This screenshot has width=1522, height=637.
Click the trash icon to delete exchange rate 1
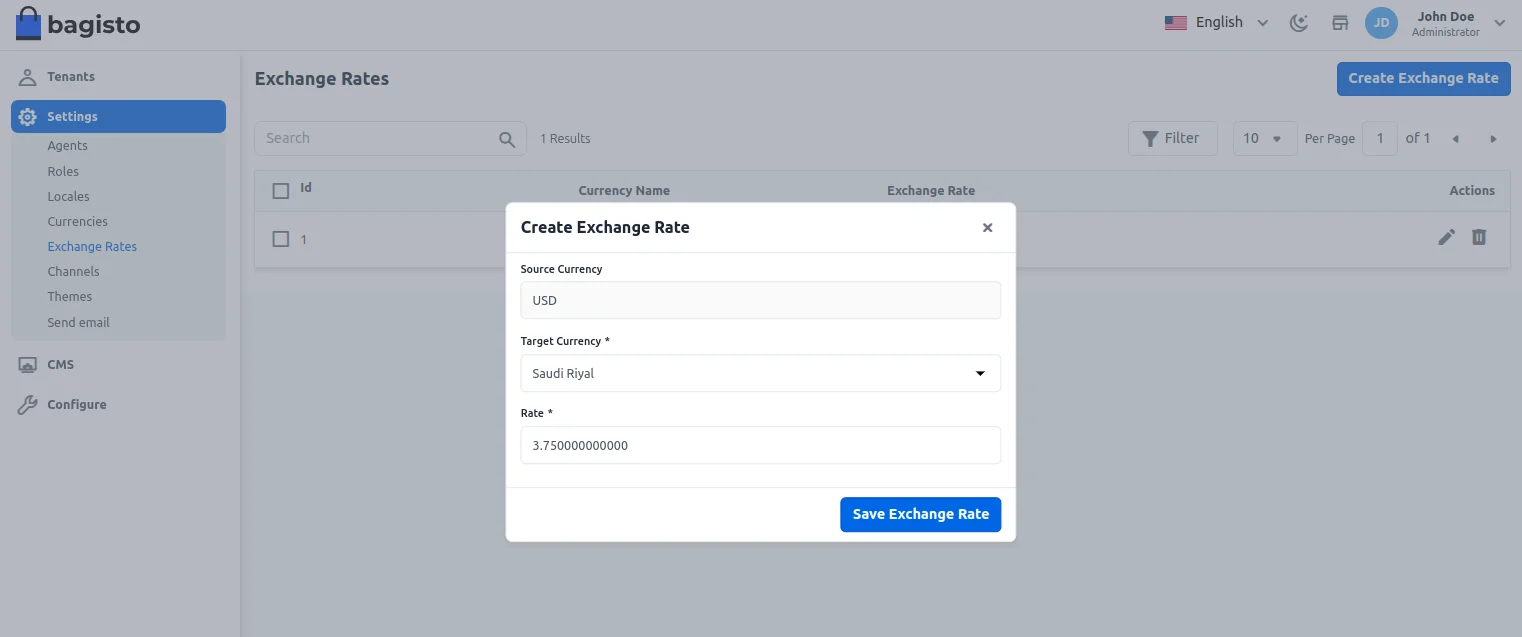tap(1479, 238)
